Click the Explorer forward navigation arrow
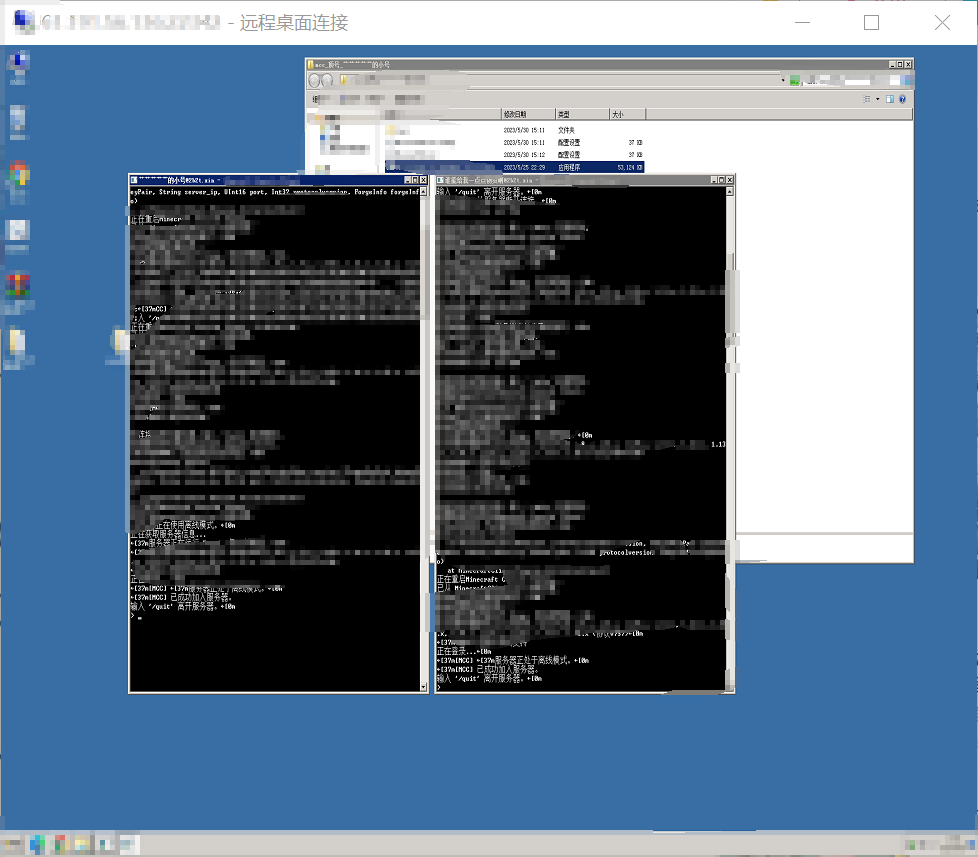Viewport: 978px width, 857px height. tap(329, 80)
